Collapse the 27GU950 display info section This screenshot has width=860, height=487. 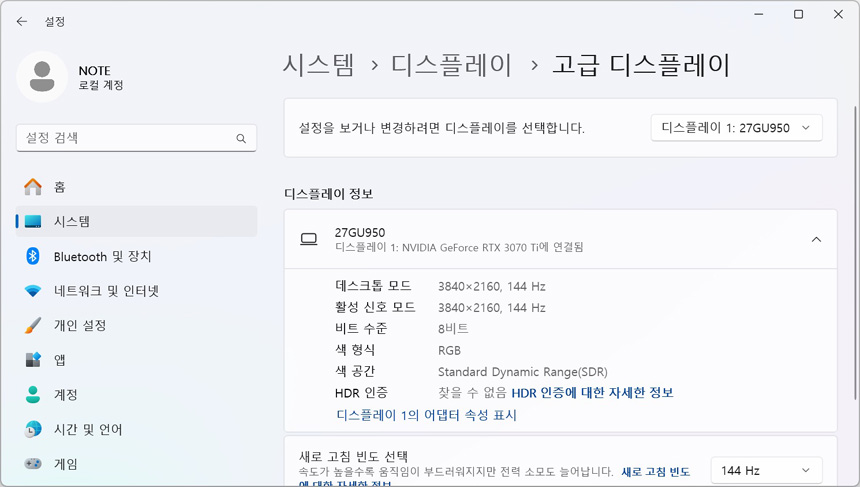pos(816,240)
